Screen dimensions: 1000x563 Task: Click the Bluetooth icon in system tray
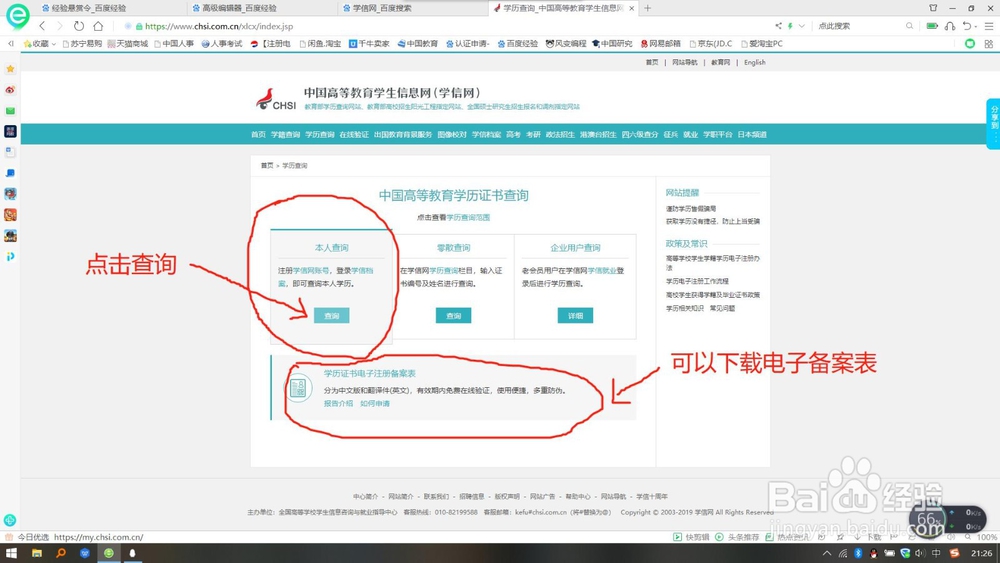pos(858,553)
